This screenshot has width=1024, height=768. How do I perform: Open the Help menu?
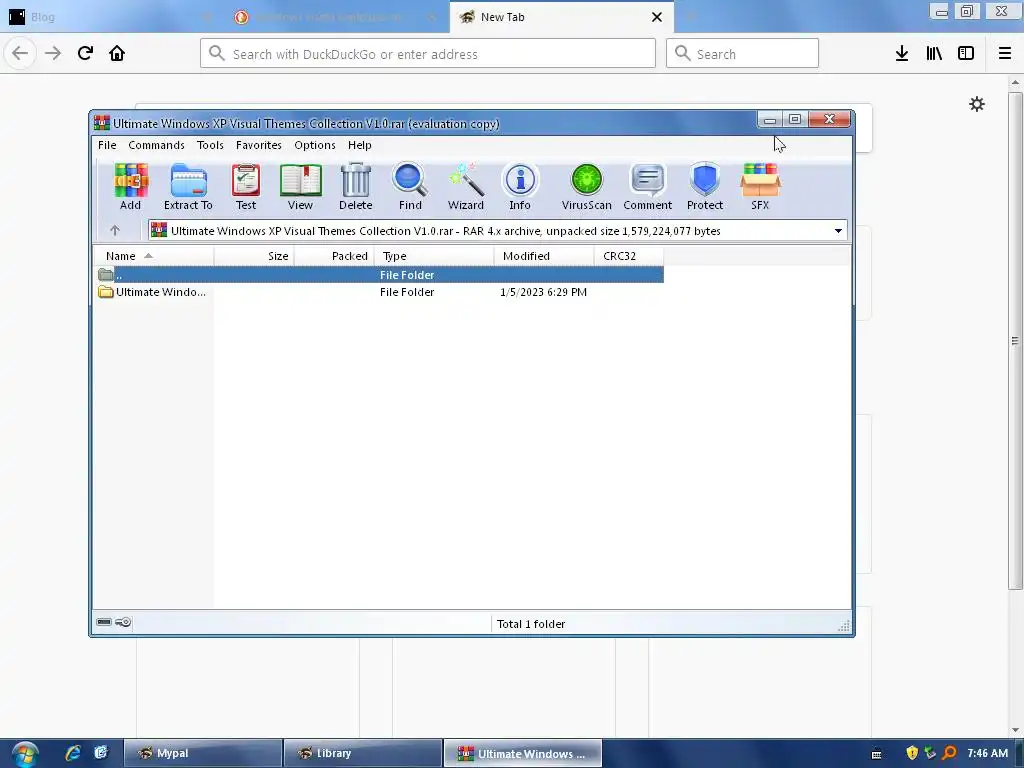point(359,145)
